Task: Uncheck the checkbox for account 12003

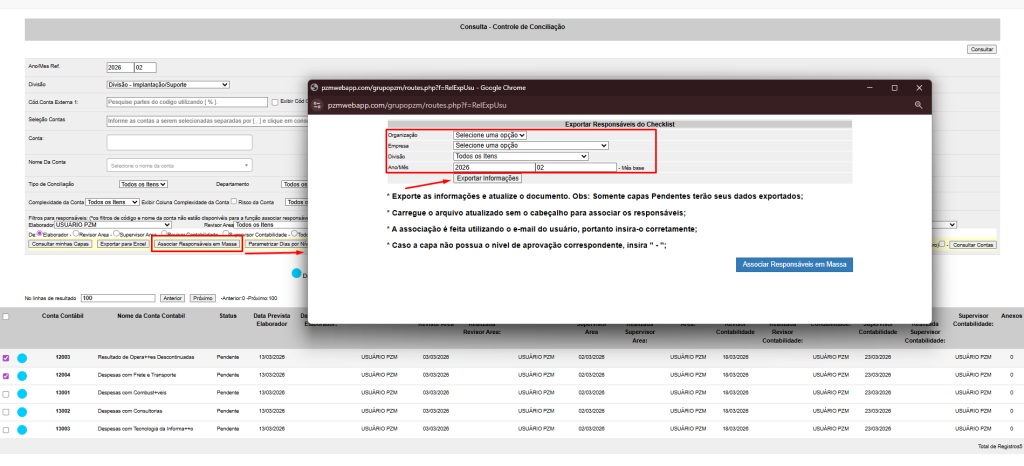Action: tap(7, 357)
